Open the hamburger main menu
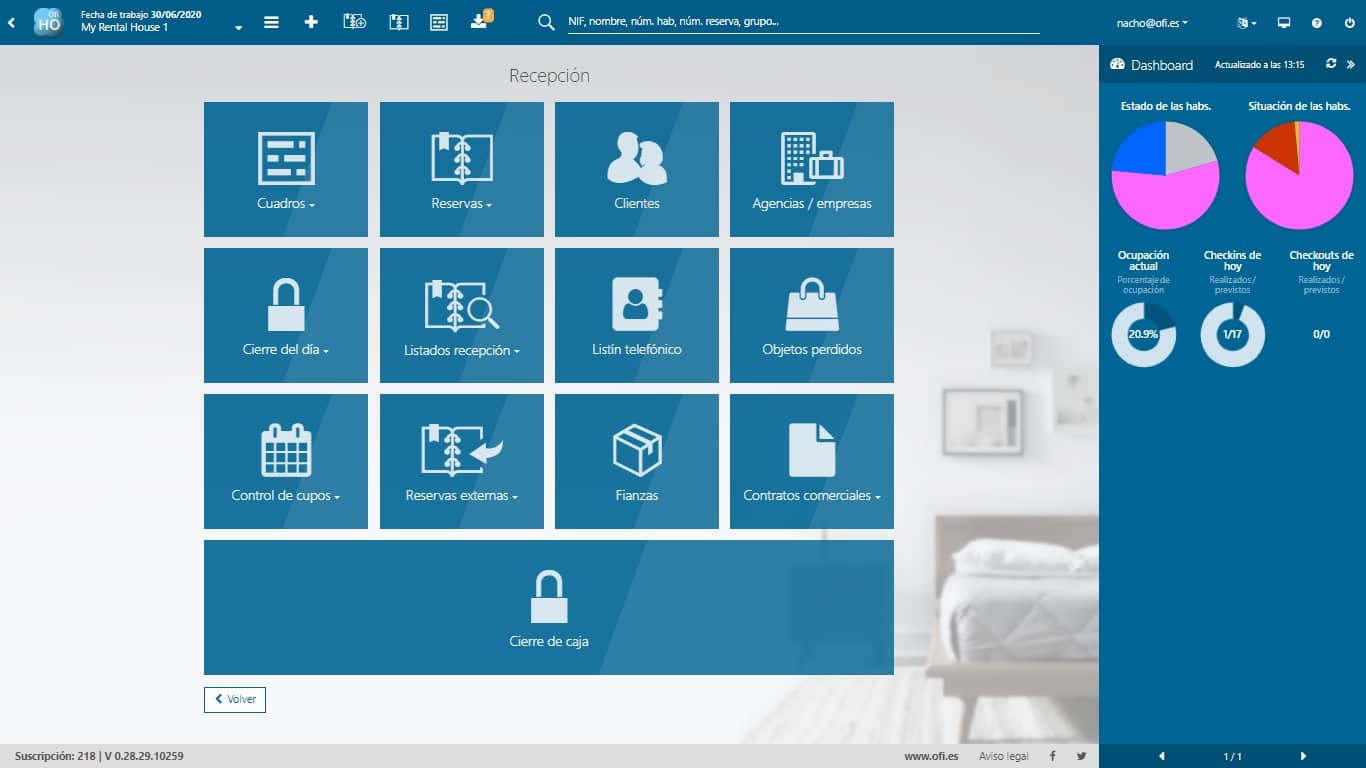 coord(271,20)
